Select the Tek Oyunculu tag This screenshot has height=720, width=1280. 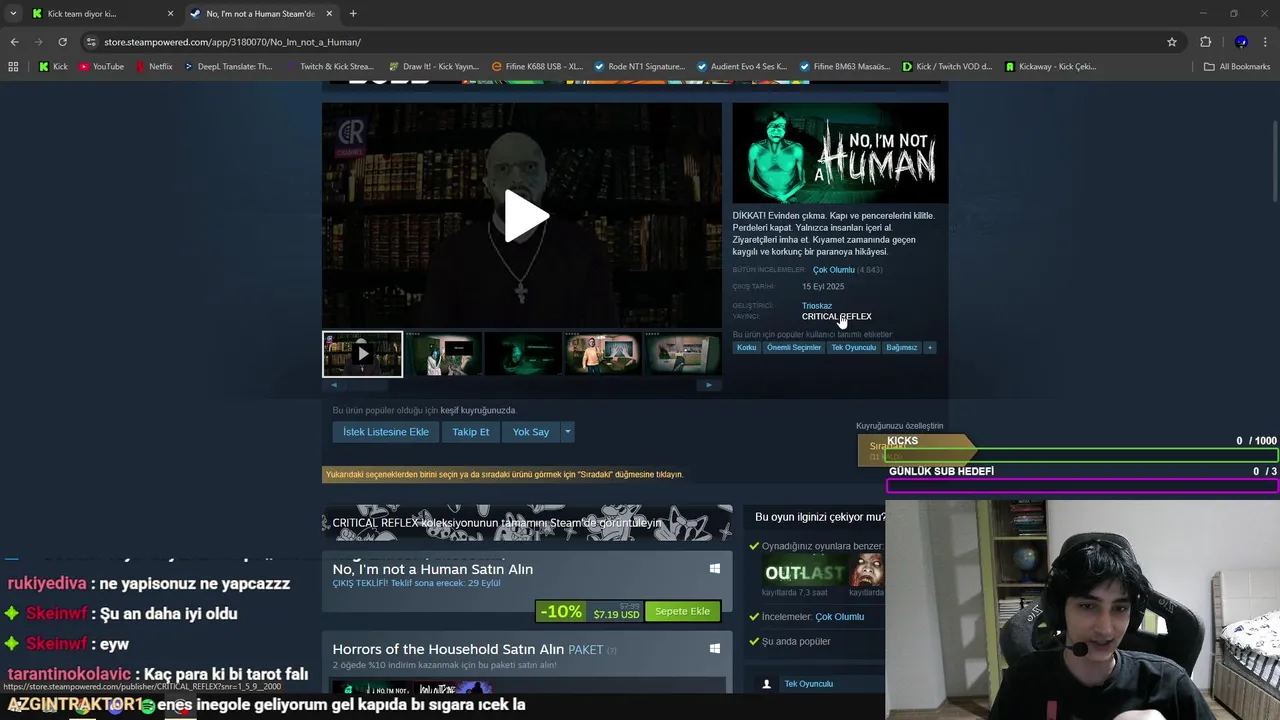click(x=853, y=348)
